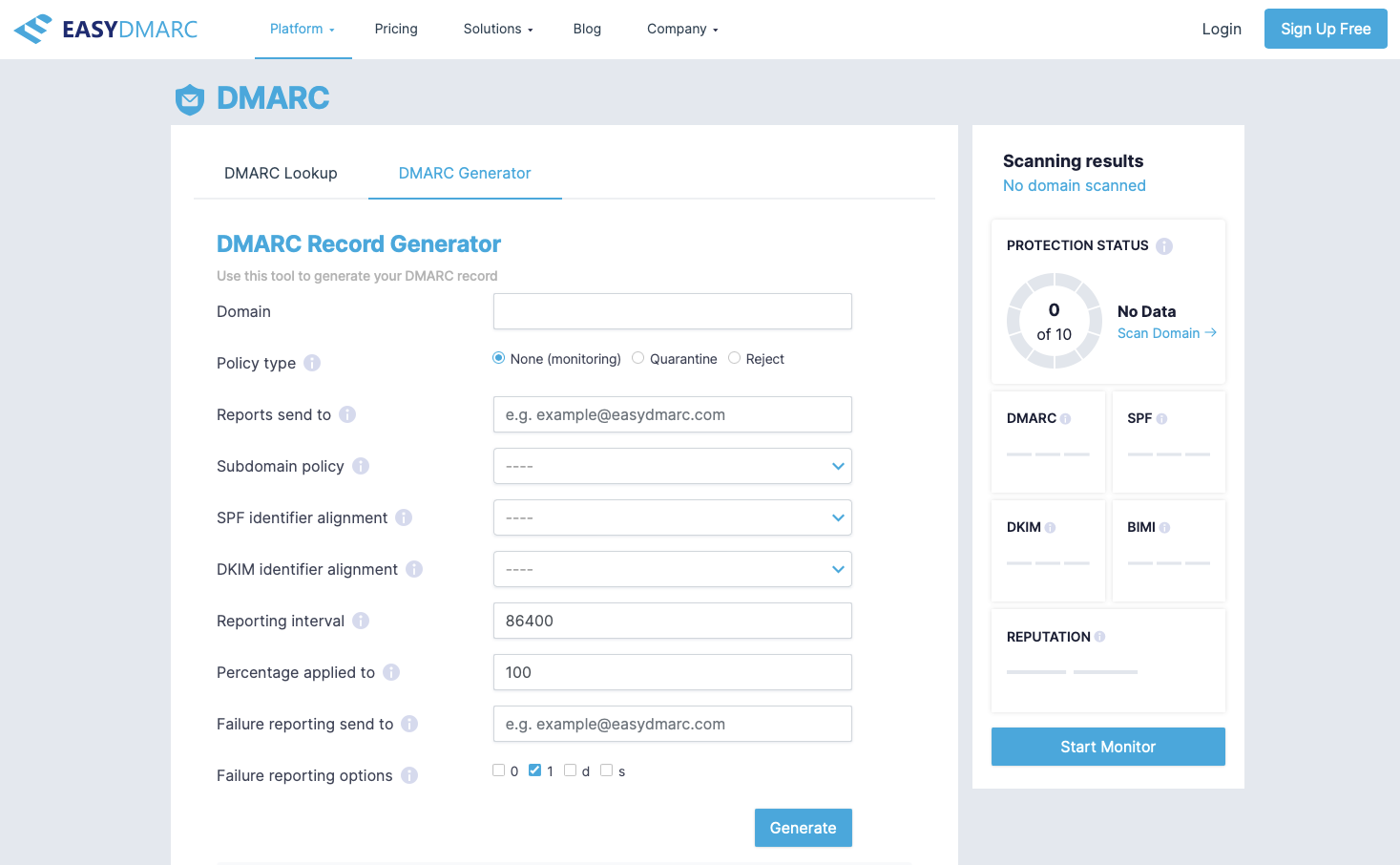1400x865 pixels.
Task: Click the DMARC shield icon above the page title
Action: [190, 98]
